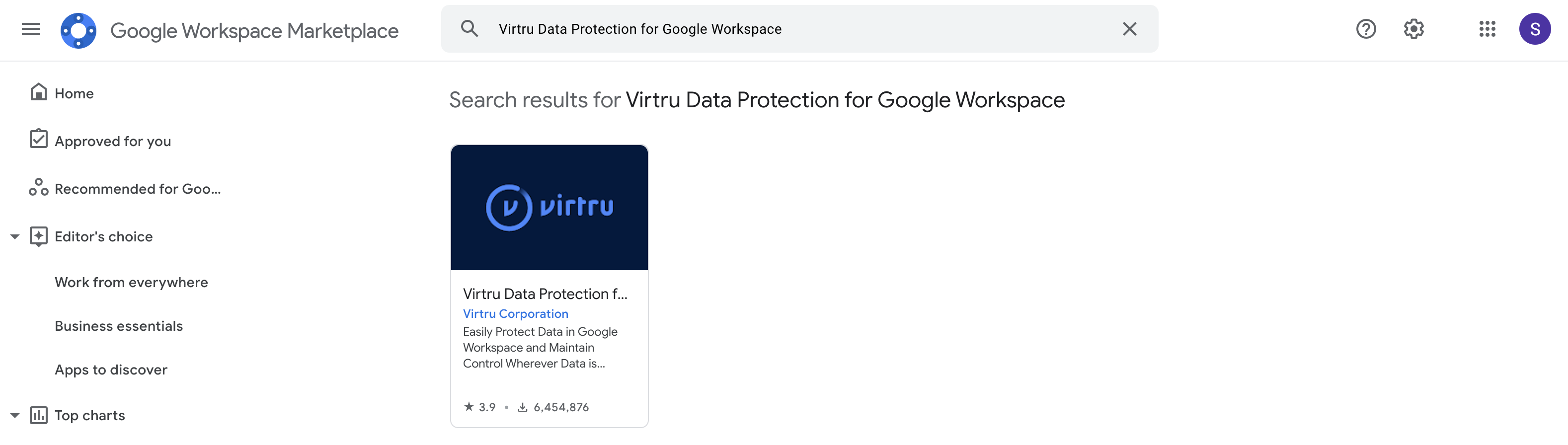Open the Work from everywhere category
The height and width of the screenshot is (445, 1568).
pyautogui.click(x=131, y=282)
